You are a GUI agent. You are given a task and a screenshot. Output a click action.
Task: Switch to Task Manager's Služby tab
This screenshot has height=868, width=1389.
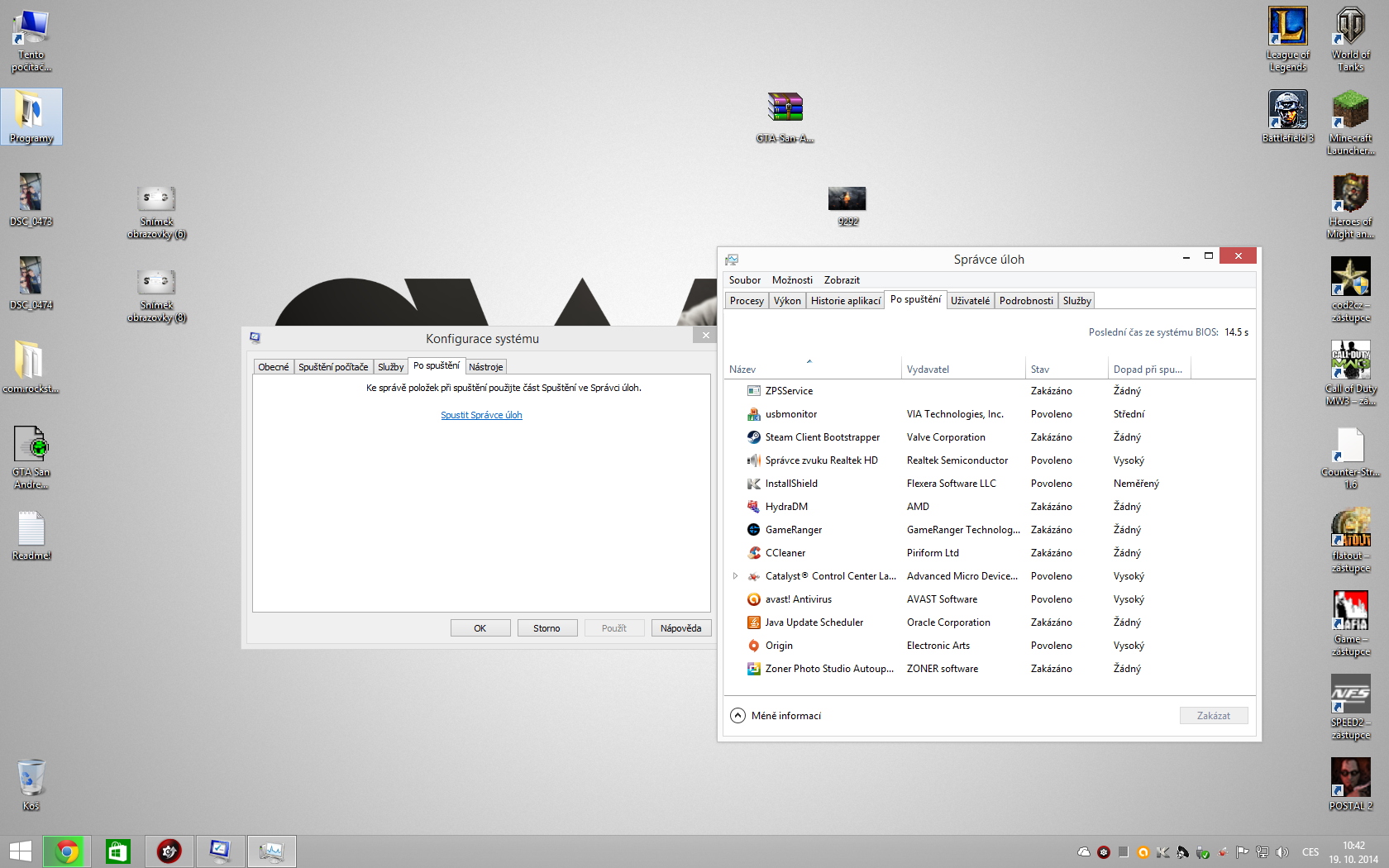(1076, 301)
